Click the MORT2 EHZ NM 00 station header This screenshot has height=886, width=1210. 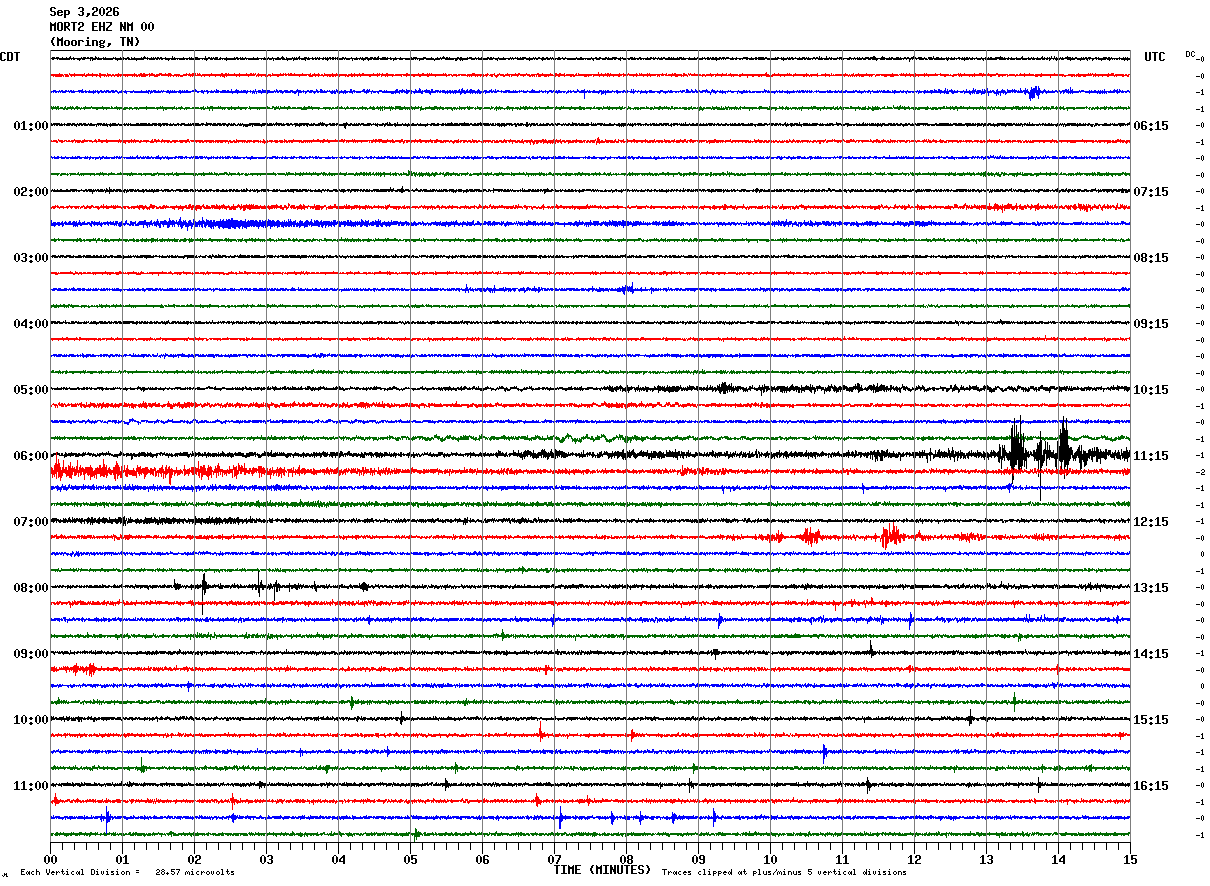[102, 27]
